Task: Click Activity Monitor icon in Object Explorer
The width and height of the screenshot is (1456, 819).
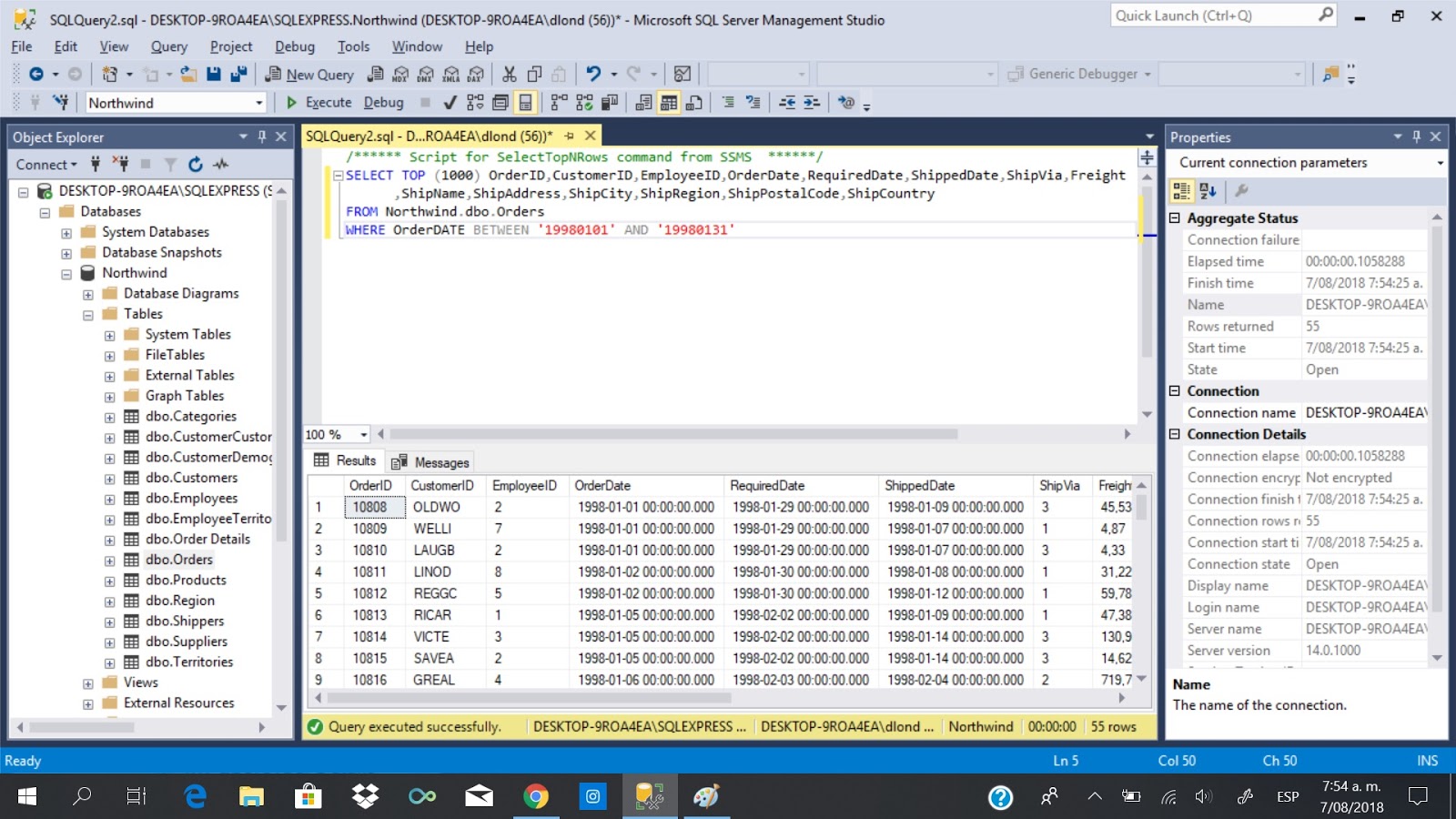Action: coord(220,165)
